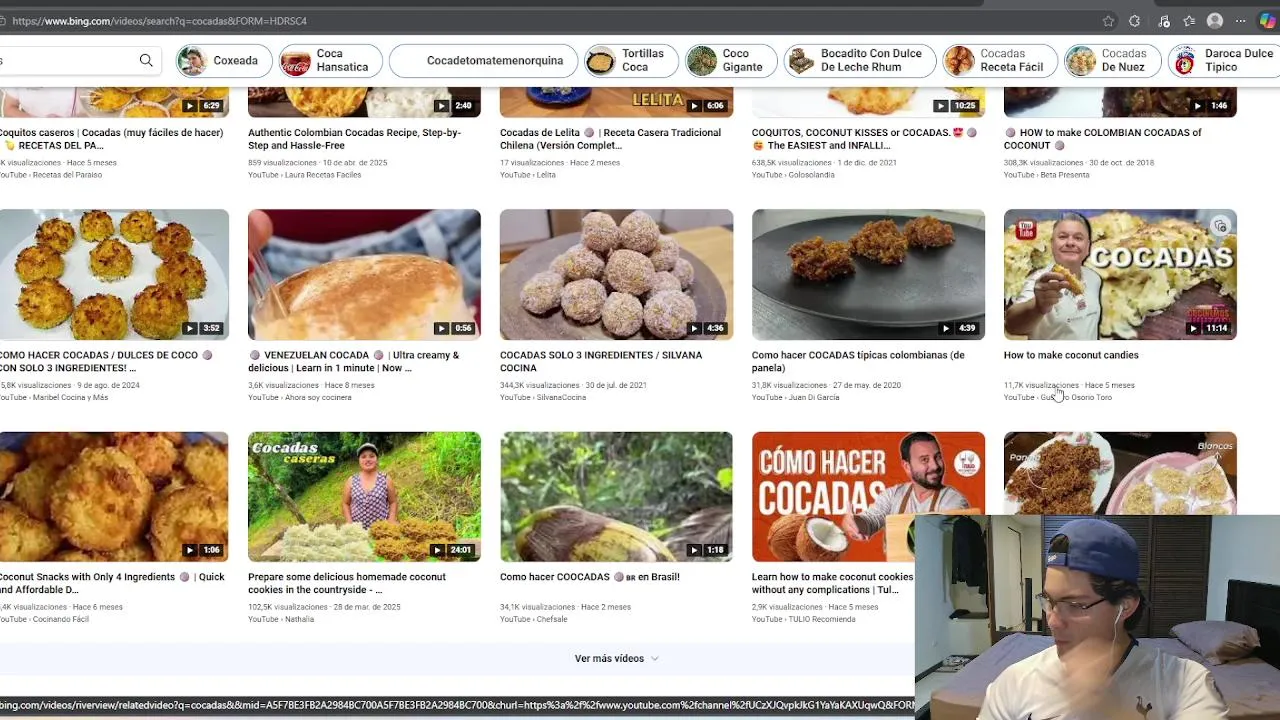Play the 10:25 Coconut Kisses video badge

(955, 105)
